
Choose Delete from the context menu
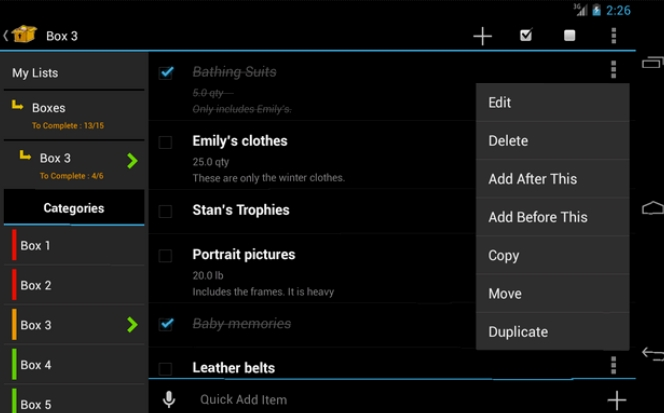click(553, 141)
